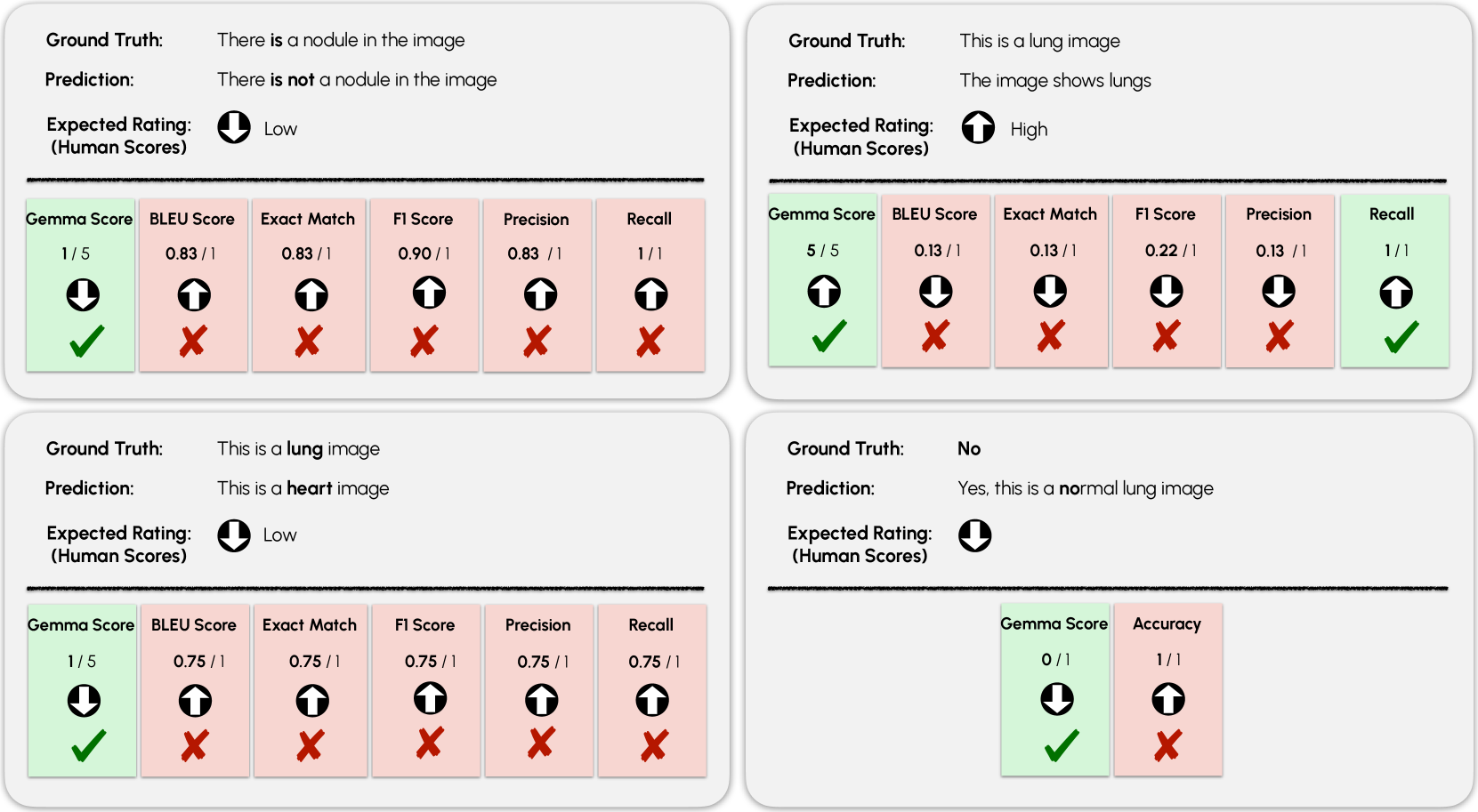This screenshot has height=812, width=1478.
Task: Click the green checkmark under Gemma Score 5 / 5
Action: coord(828,336)
